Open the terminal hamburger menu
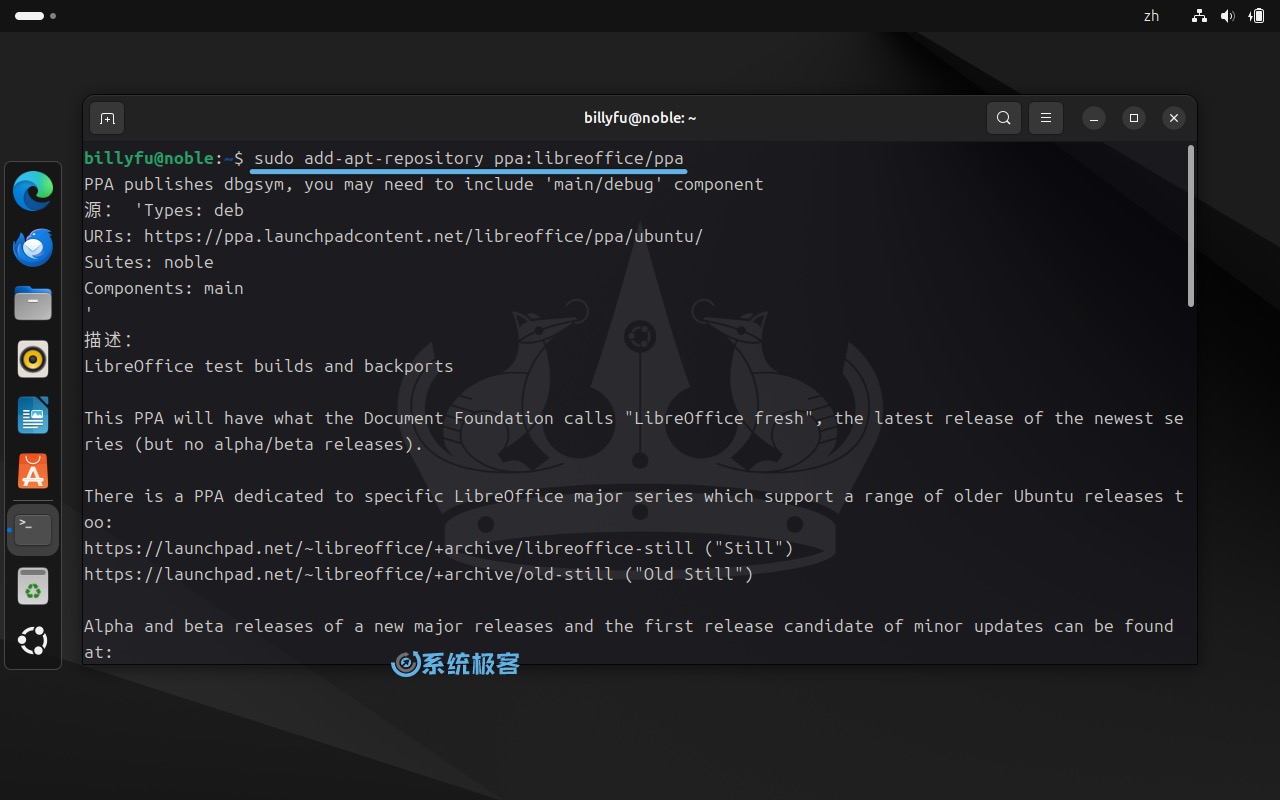Image resolution: width=1280 pixels, height=800 pixels. pyautogui.click(x=1045, y=118)
